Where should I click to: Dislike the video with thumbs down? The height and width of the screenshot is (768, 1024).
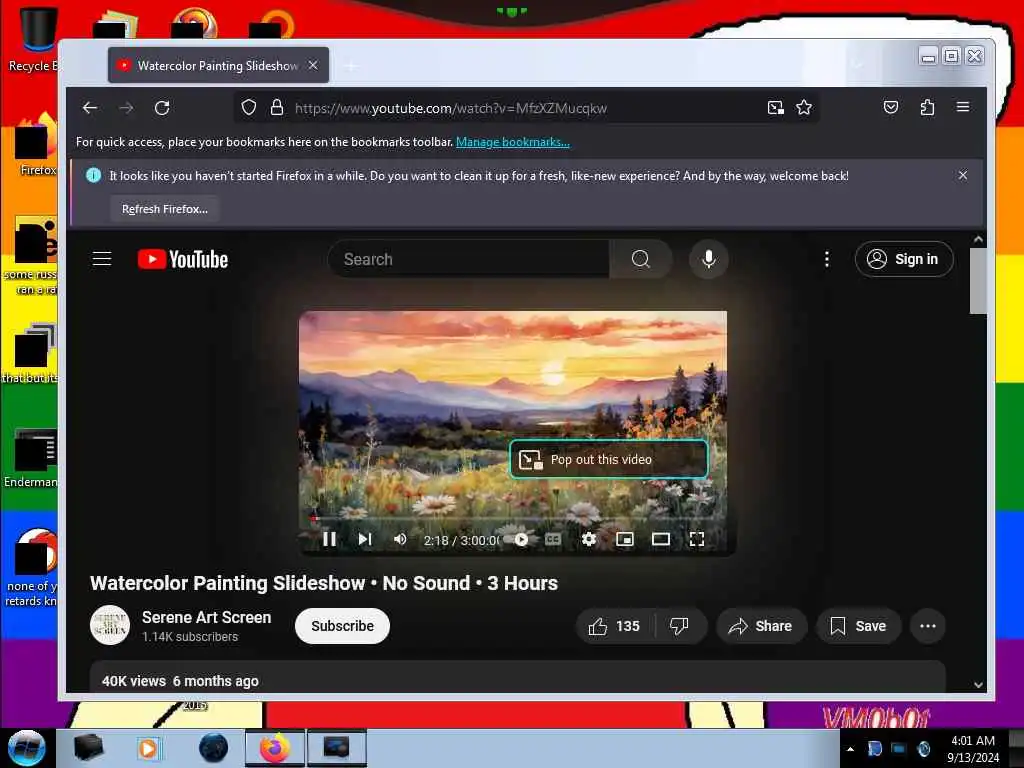coord(679,626)
